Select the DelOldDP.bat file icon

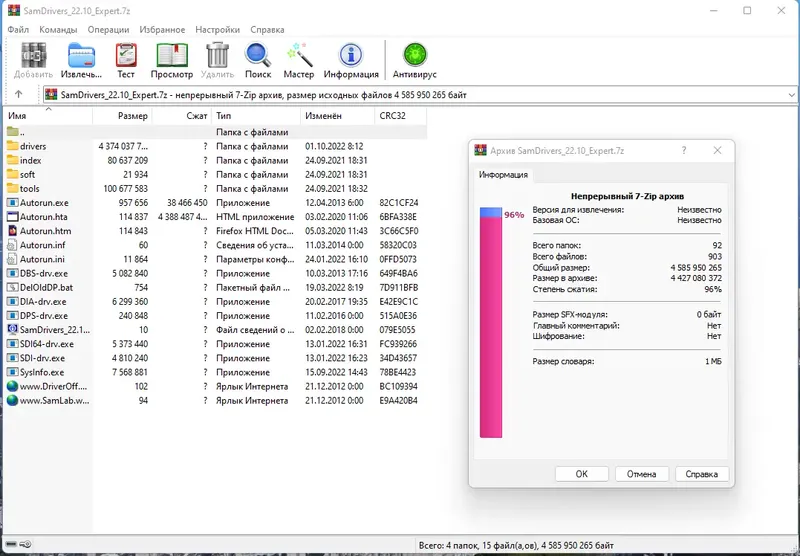point(12,287)
